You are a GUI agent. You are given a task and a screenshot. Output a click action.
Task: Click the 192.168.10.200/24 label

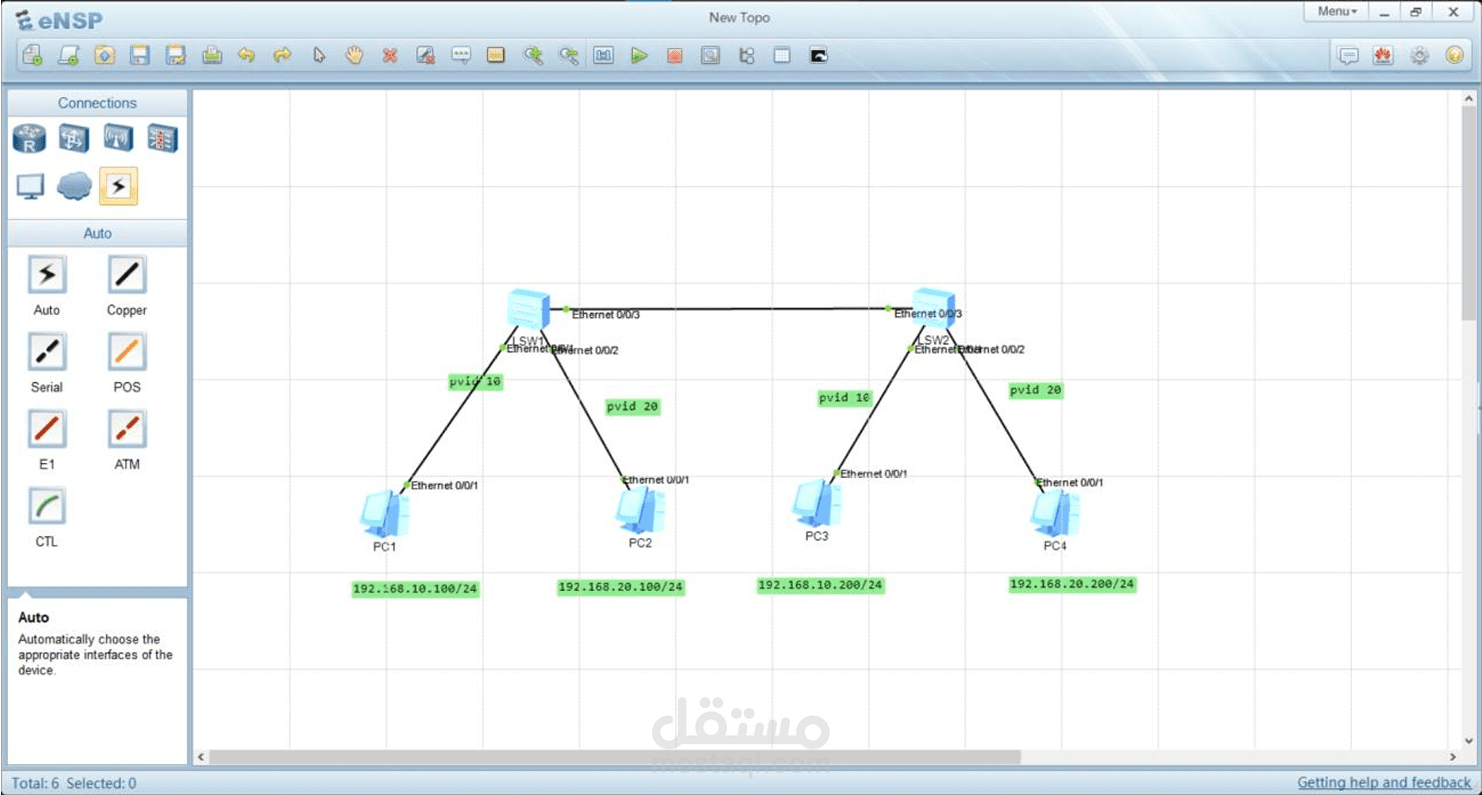pos(821,585)
